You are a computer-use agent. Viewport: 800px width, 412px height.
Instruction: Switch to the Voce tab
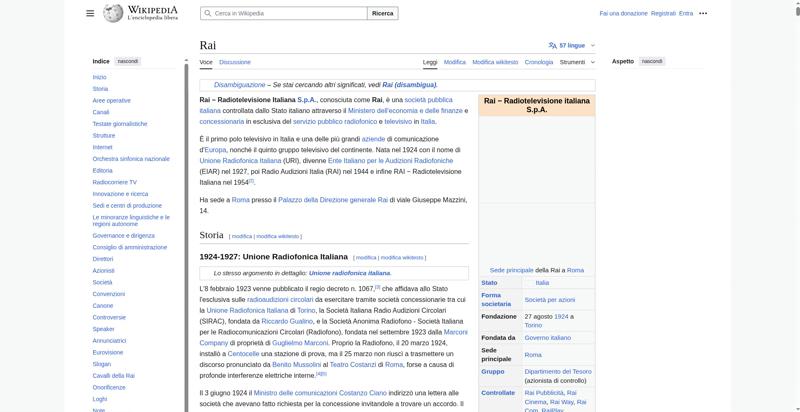206,62
